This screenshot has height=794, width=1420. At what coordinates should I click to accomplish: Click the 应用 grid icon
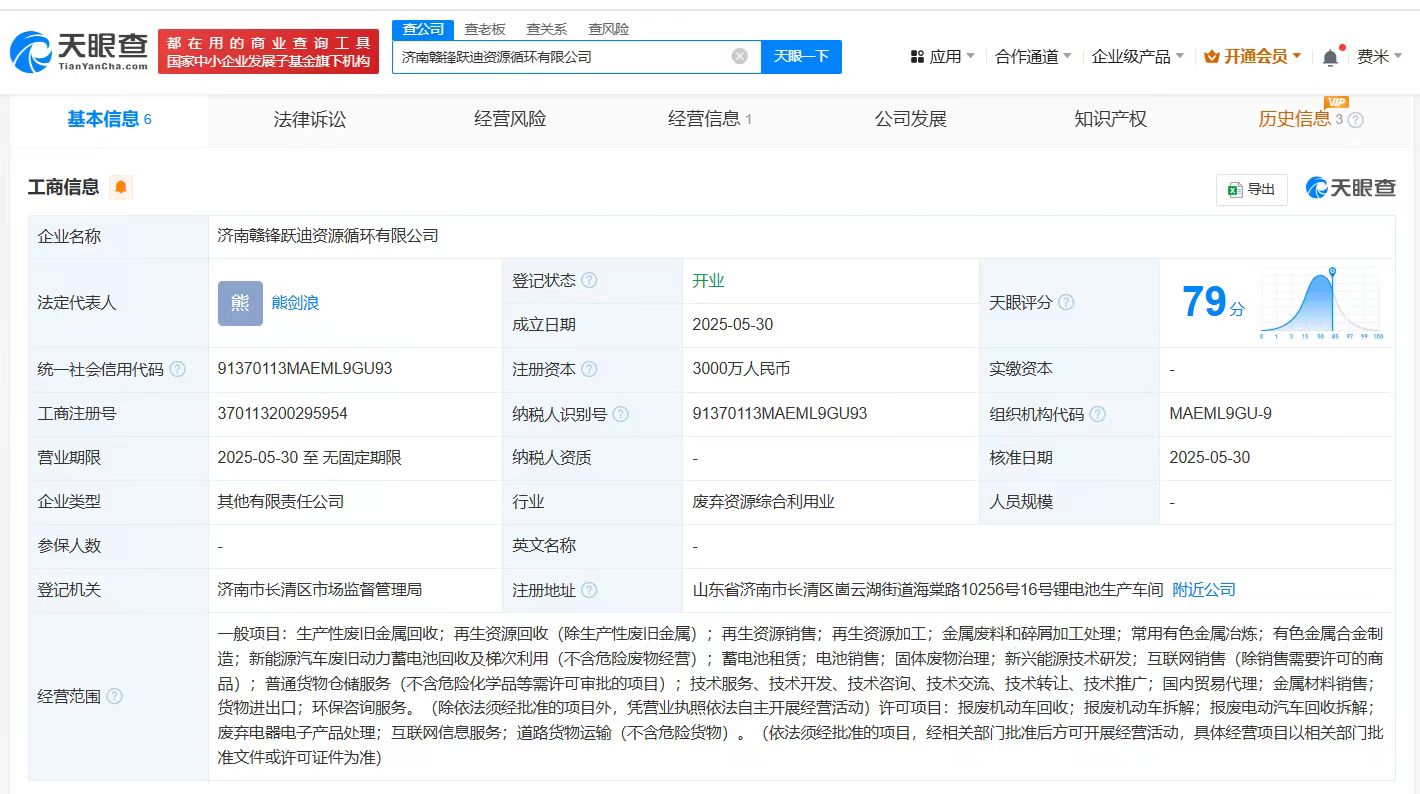917,57
